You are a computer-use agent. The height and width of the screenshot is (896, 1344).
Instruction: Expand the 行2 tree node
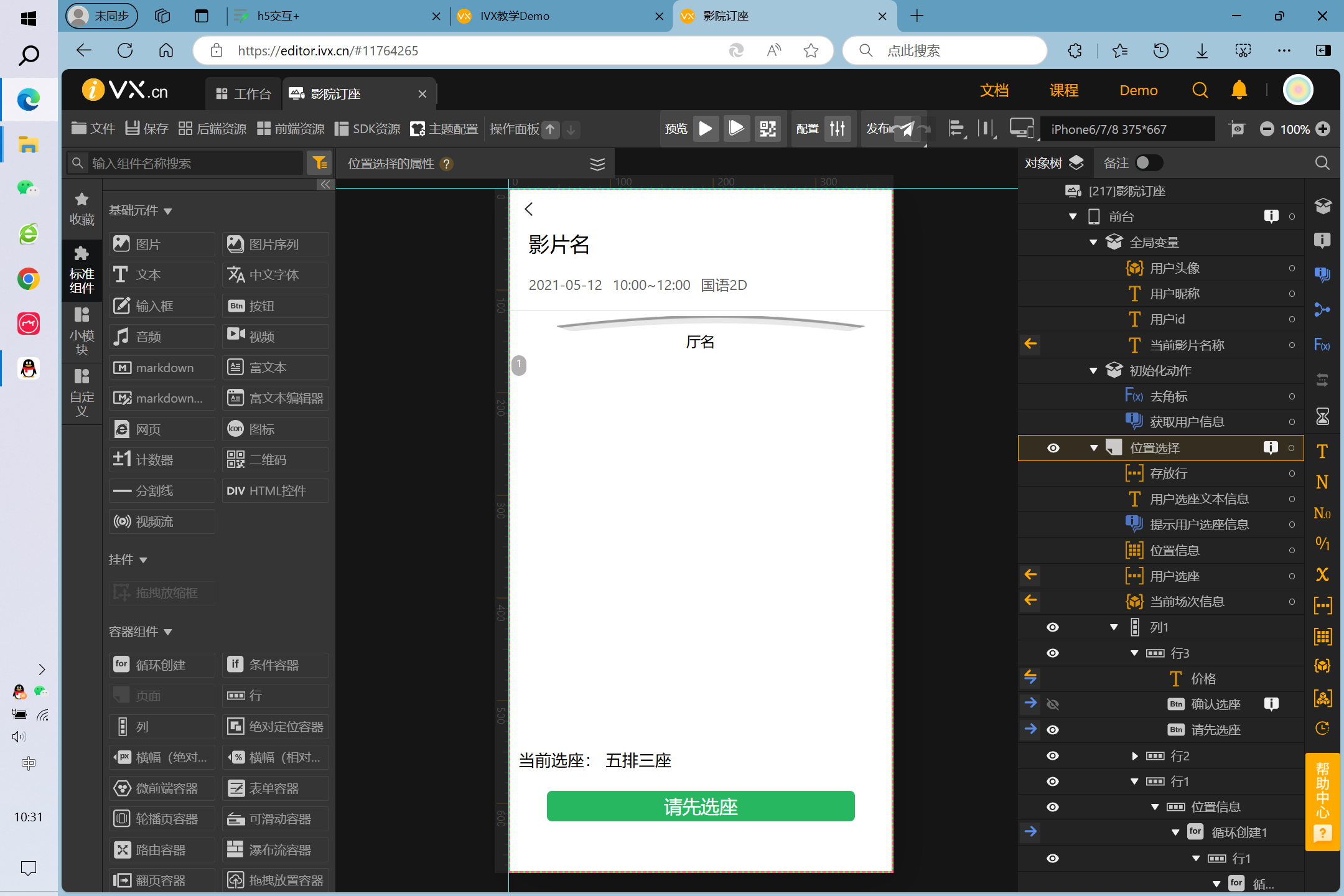(x=1134, y=756)
